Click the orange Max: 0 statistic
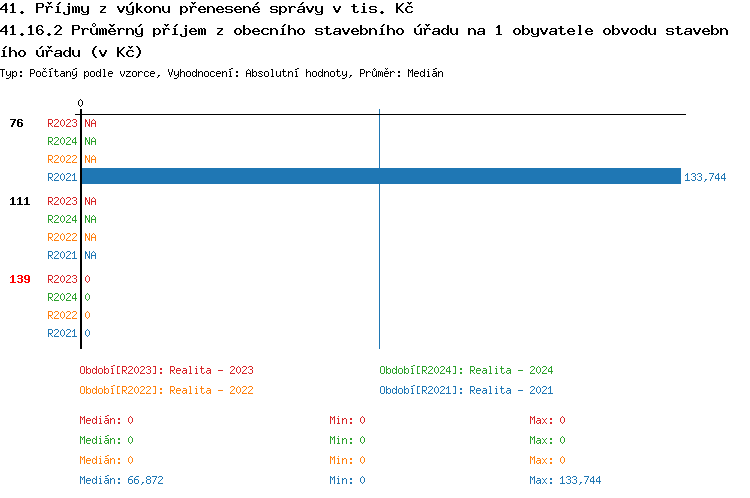The height and width of the screenshot is (498, 750). 547,460
